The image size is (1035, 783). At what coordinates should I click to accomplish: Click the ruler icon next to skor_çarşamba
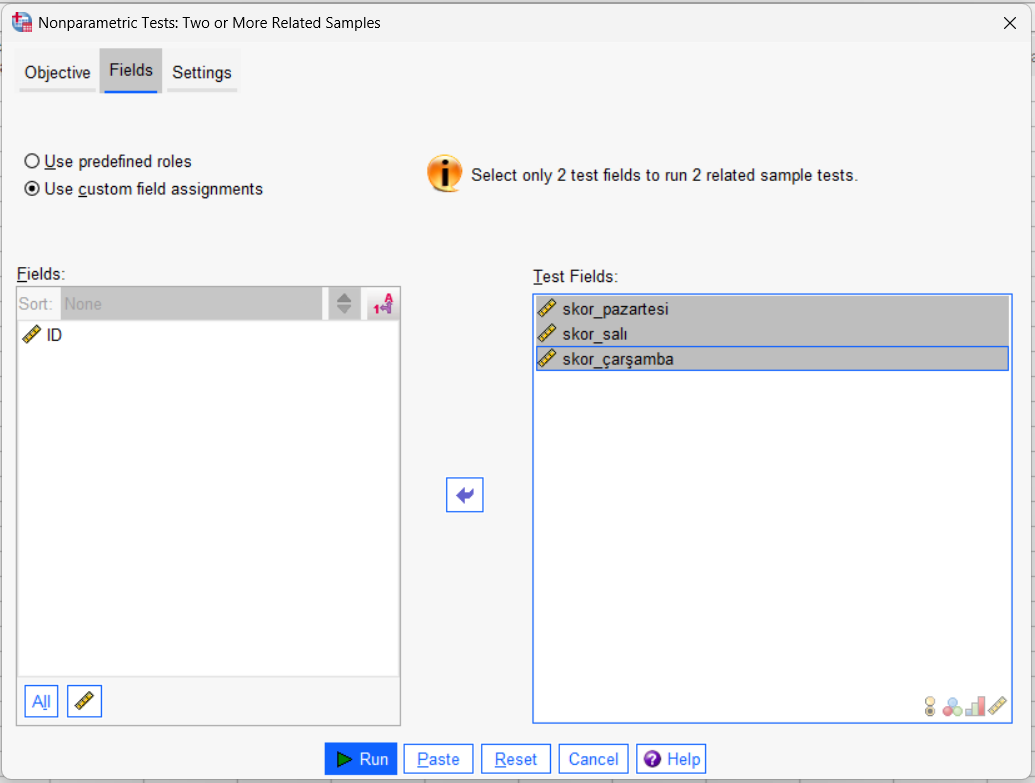pyautogui.click(x=547, y=358)
